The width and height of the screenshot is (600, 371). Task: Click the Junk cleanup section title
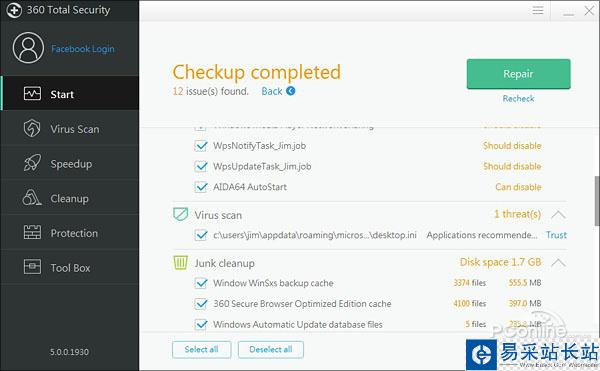[225, 264]
